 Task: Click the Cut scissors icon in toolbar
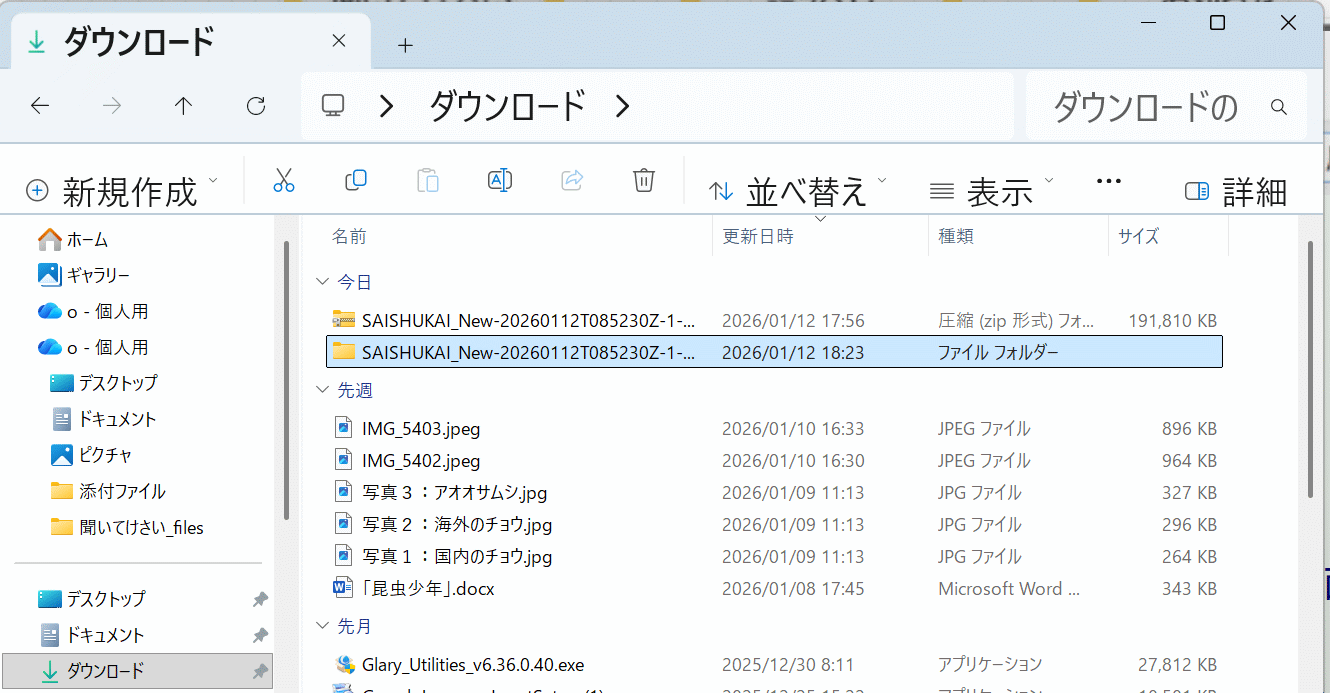[x=284, y=181]
